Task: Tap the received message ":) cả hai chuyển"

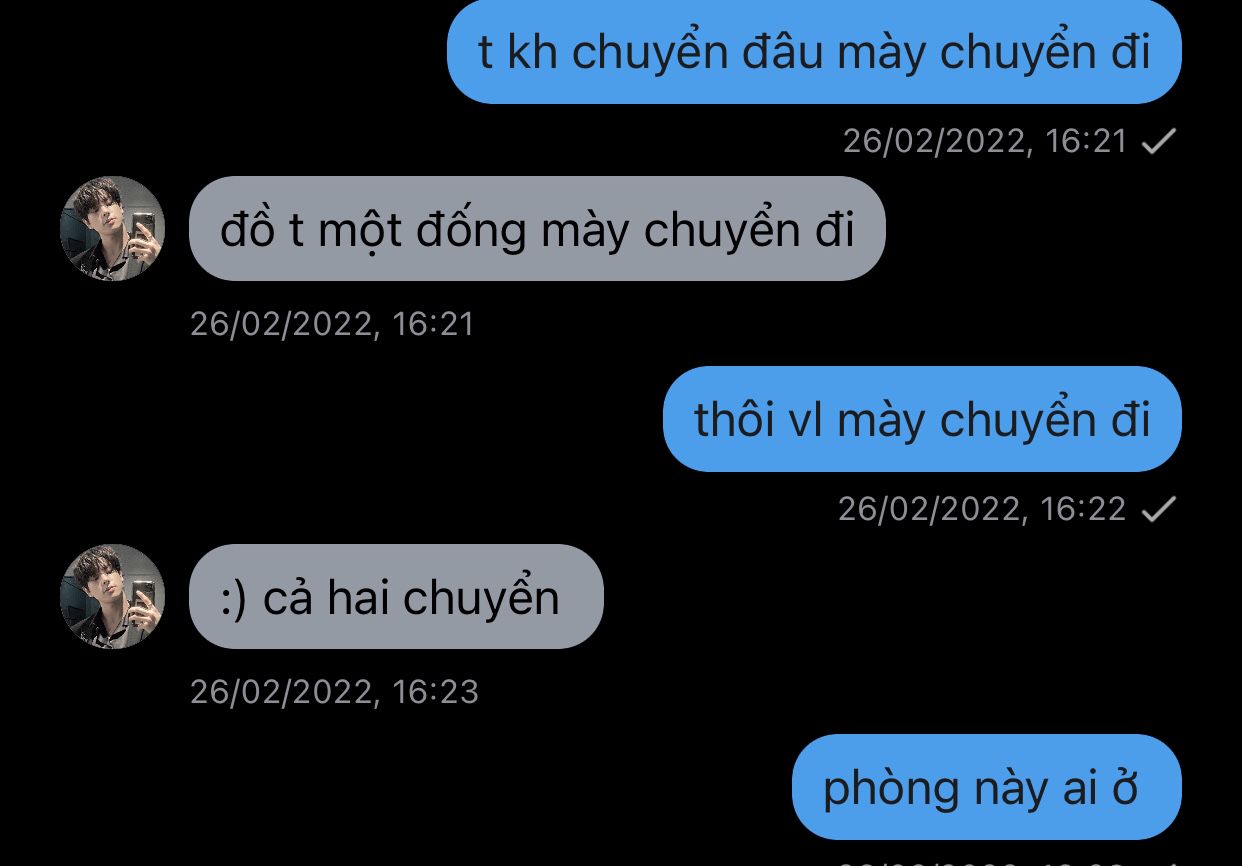Action: [396, 596]
